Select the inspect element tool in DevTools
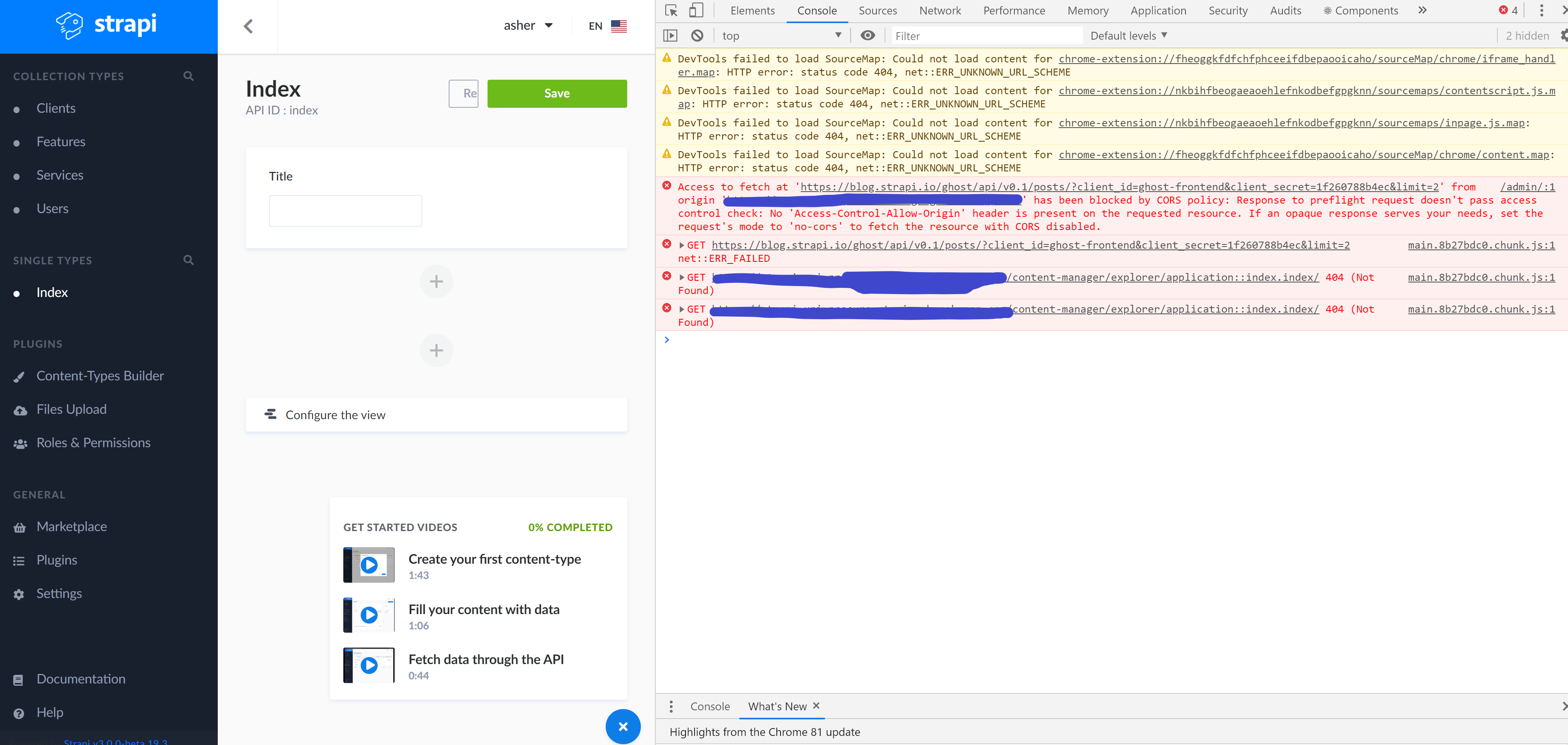This screenshot has width=1568, height=745. (x=671, y=10)
